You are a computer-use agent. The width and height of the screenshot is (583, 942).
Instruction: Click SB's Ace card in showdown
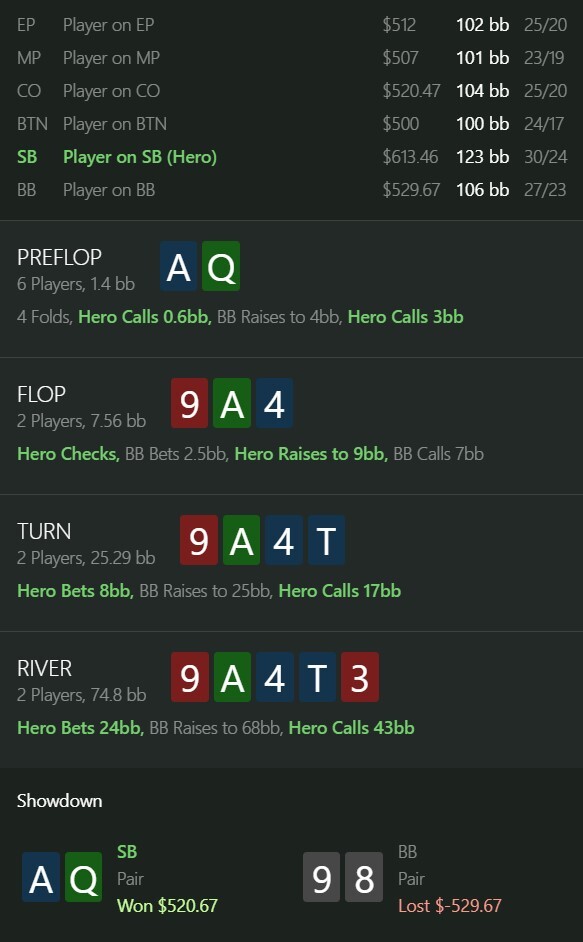[x=41, y=877]
